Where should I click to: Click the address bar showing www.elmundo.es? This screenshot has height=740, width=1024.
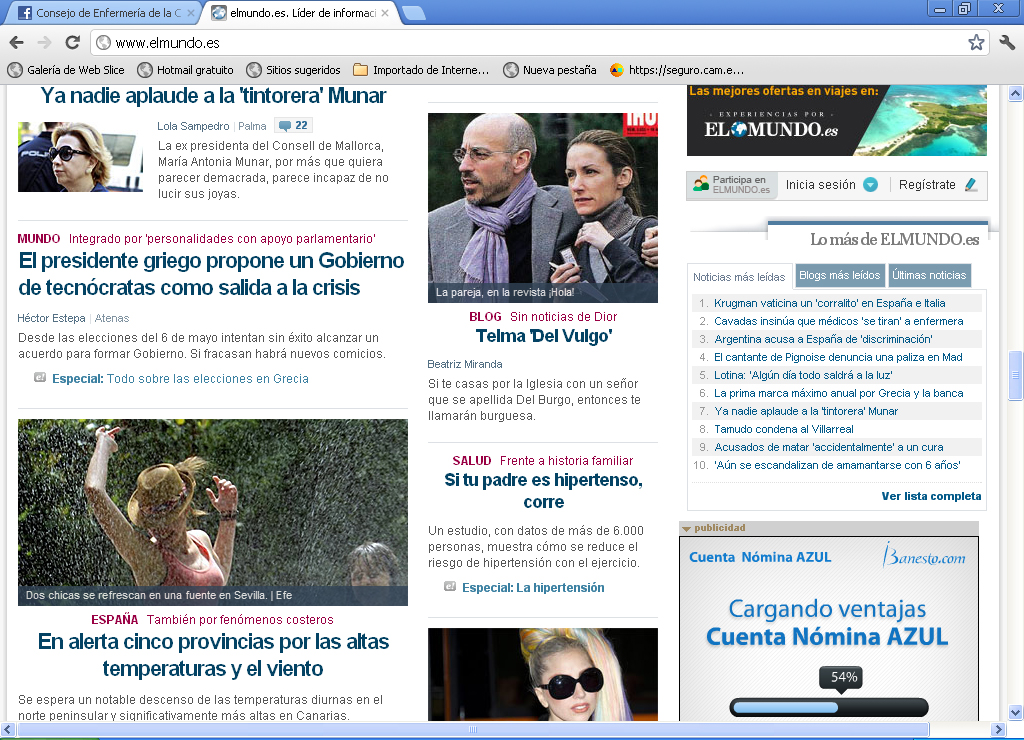click(x=530, y=43)
